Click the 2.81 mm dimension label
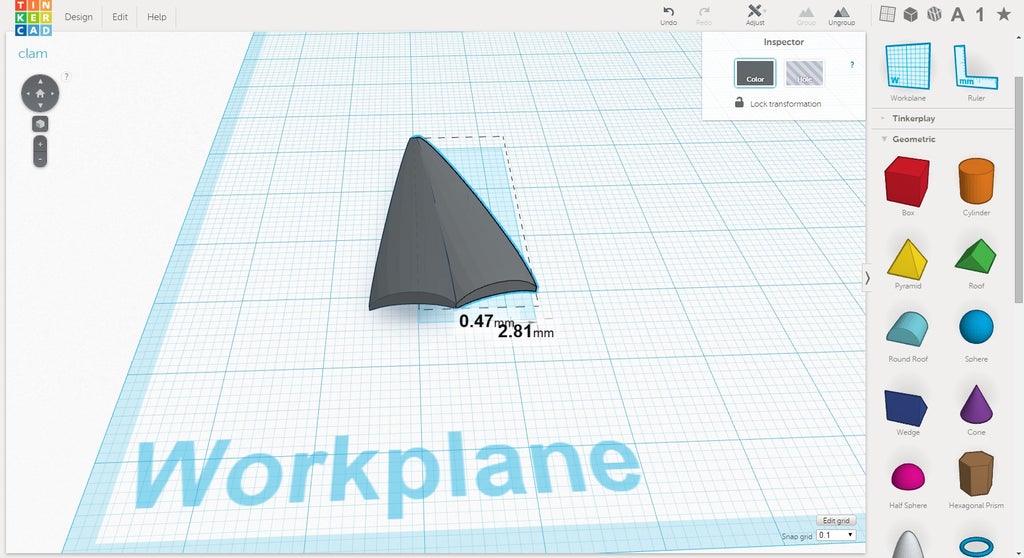This screenshot has height=558, width=1024. [x=526, y=332]
